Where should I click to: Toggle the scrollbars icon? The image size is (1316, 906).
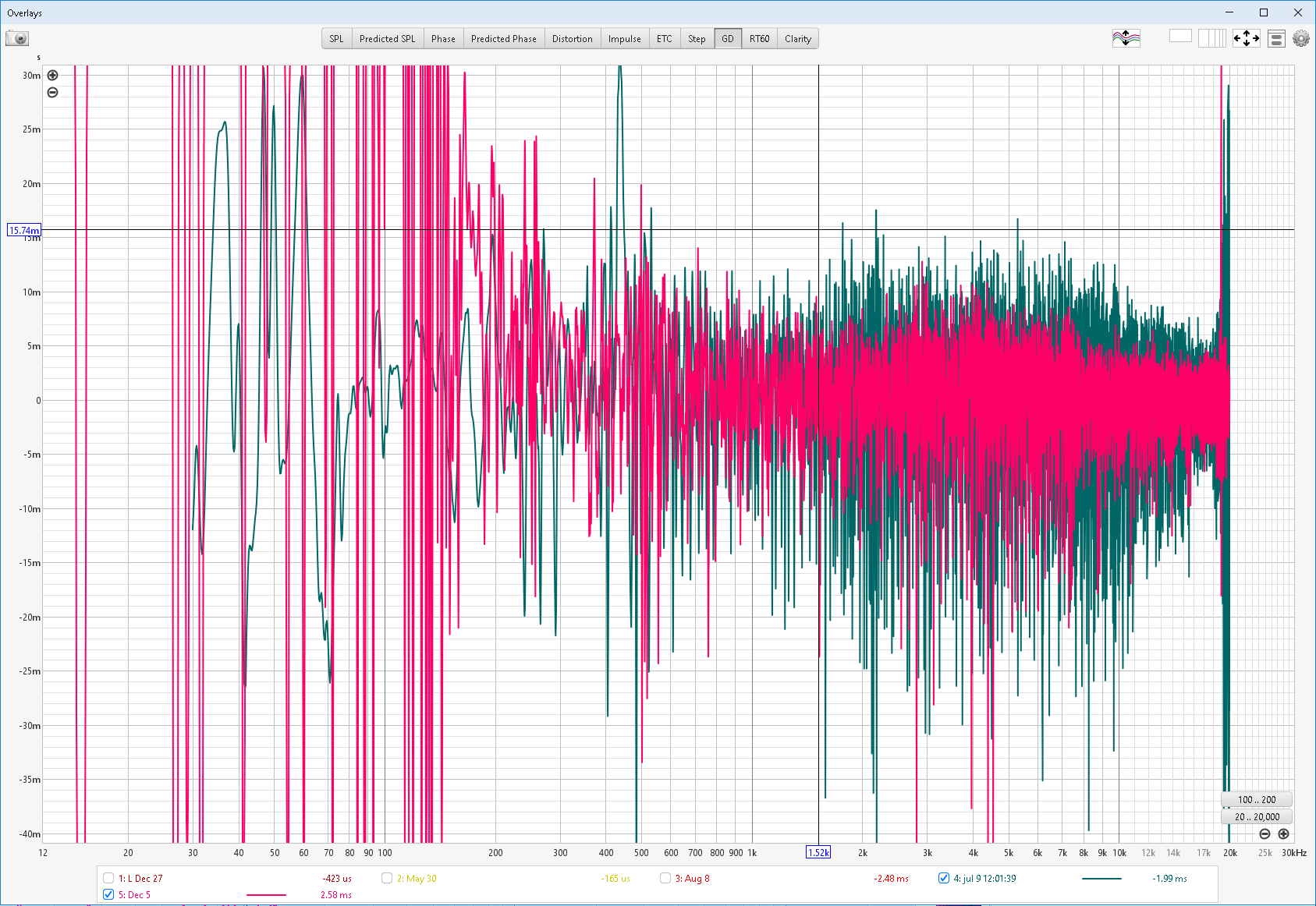[1276, 38]
